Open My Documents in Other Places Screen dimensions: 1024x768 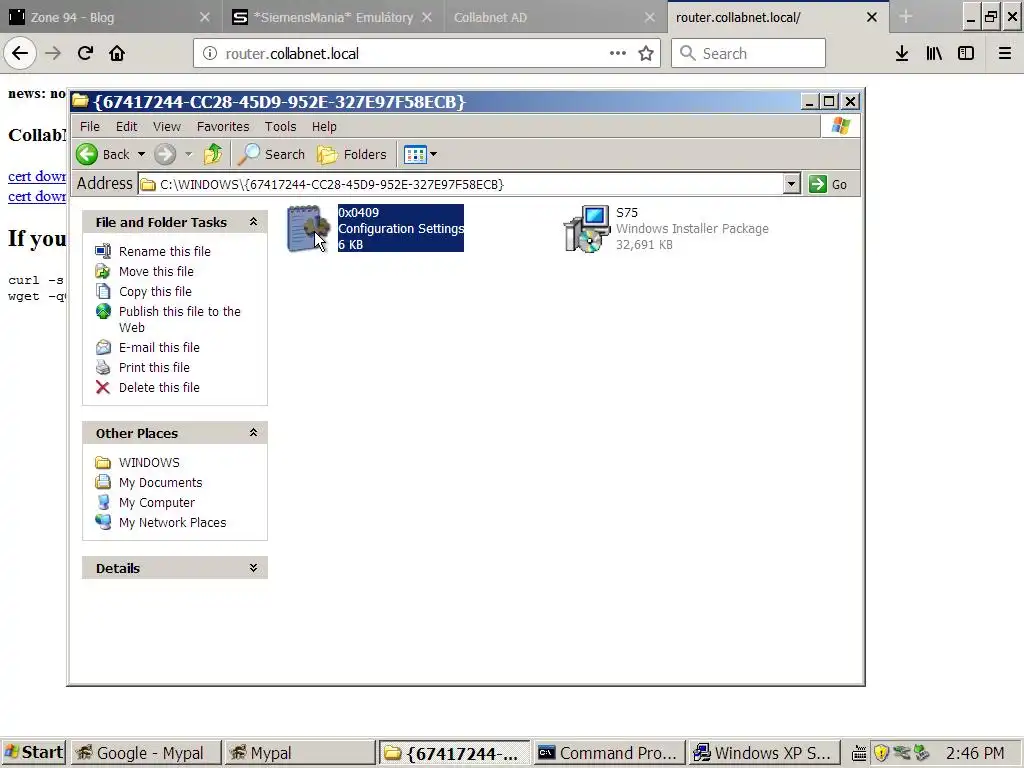coord(161,483)
